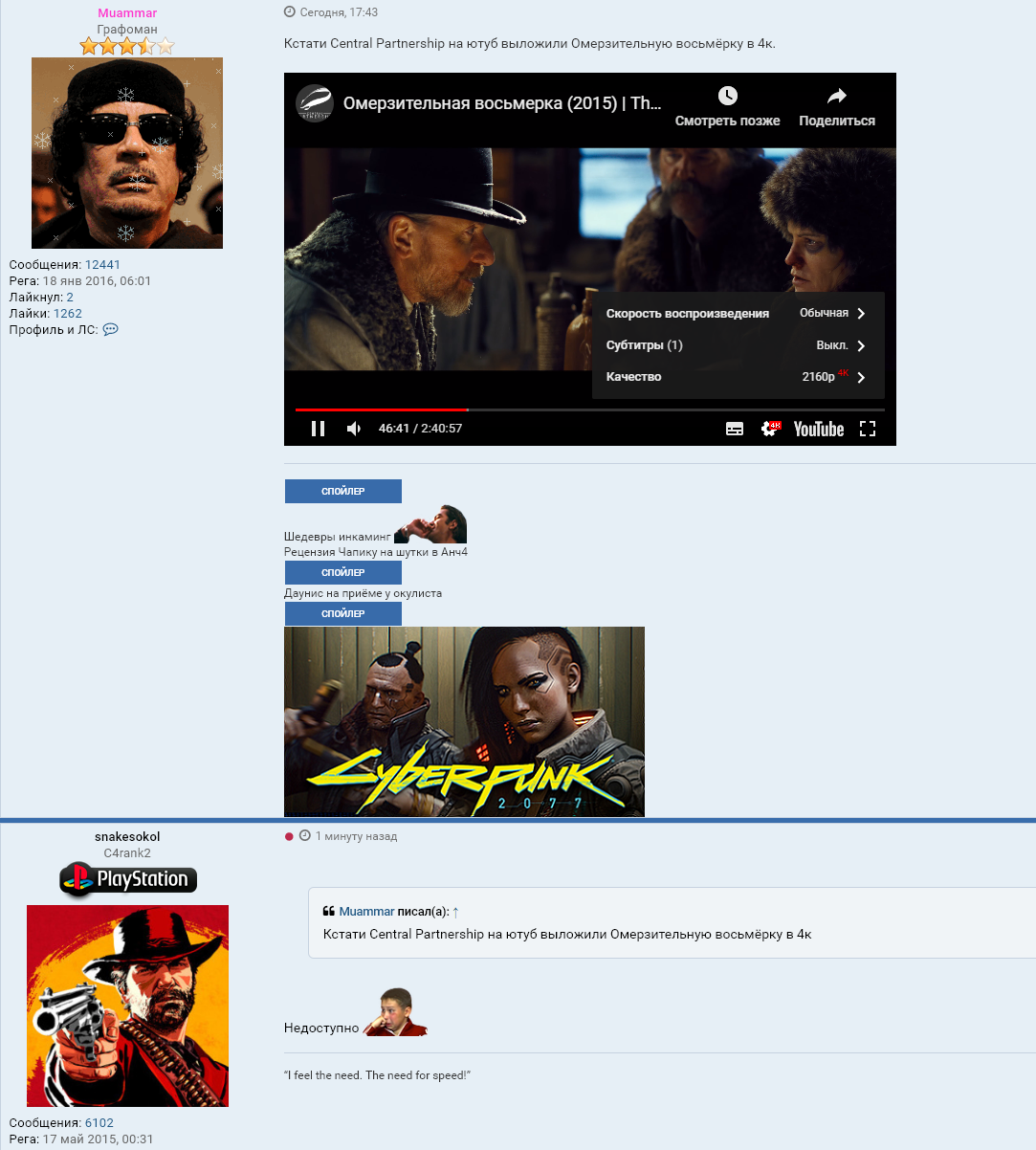Click Muammar's star rating
Viewport: 1036px width, 1150px height.
click(127, 46)
